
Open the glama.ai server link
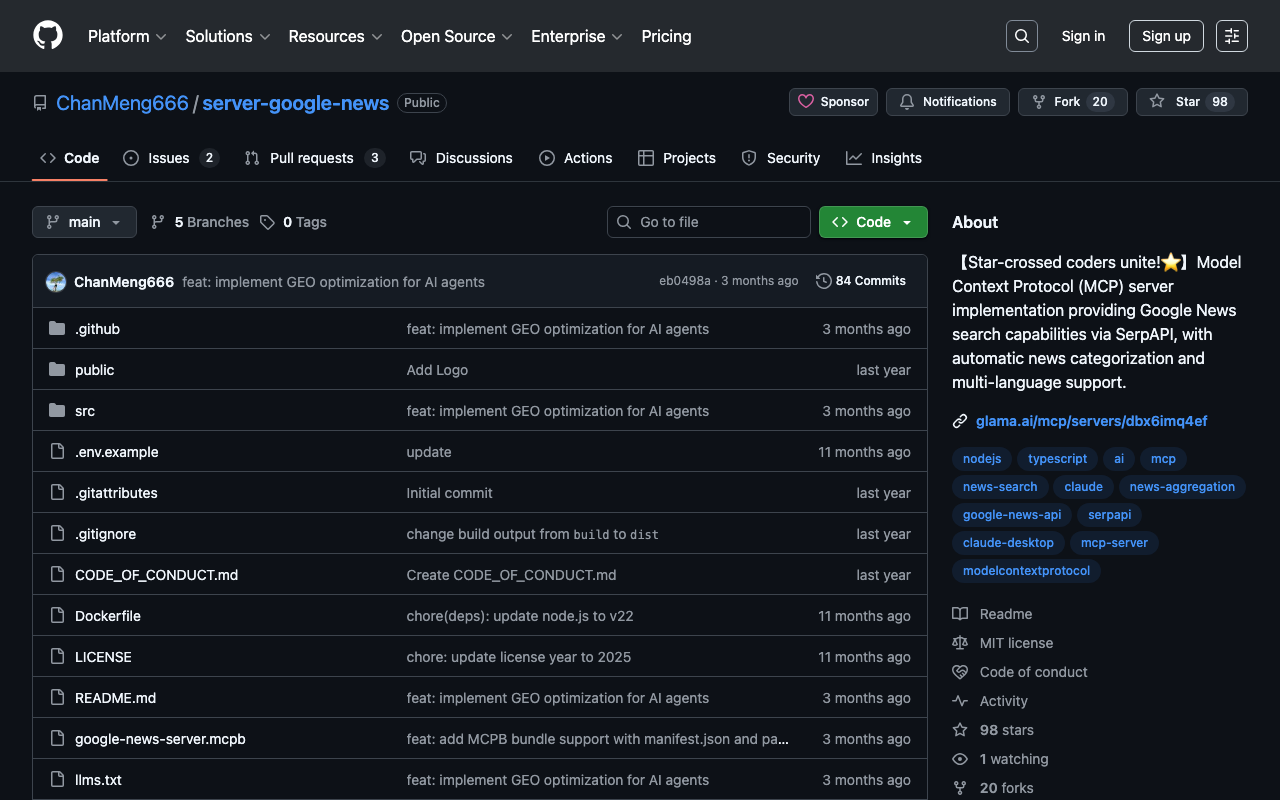click(x=1091, y=421)
